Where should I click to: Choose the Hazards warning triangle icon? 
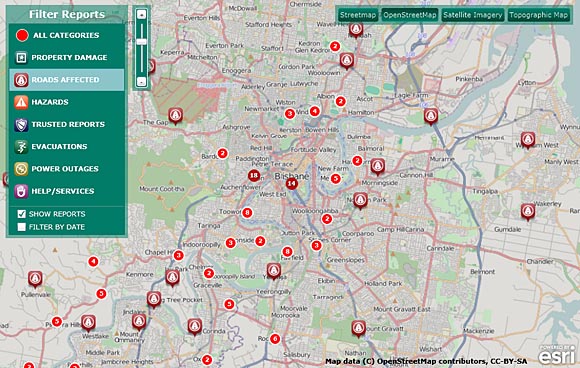[x=21, y=102]
